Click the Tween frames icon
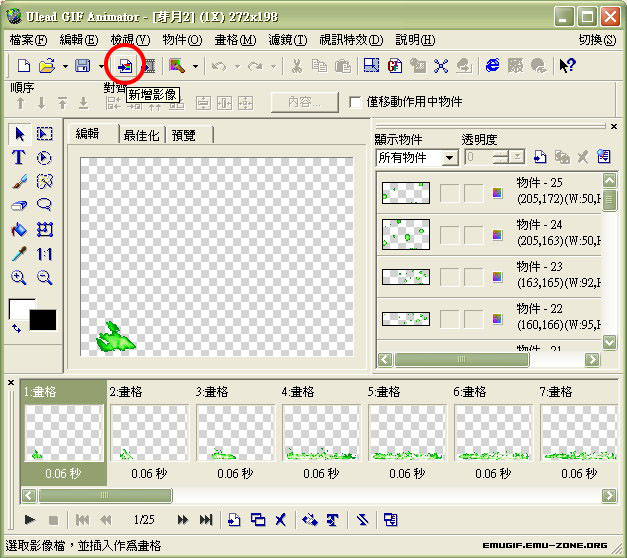 click(310, 520)
